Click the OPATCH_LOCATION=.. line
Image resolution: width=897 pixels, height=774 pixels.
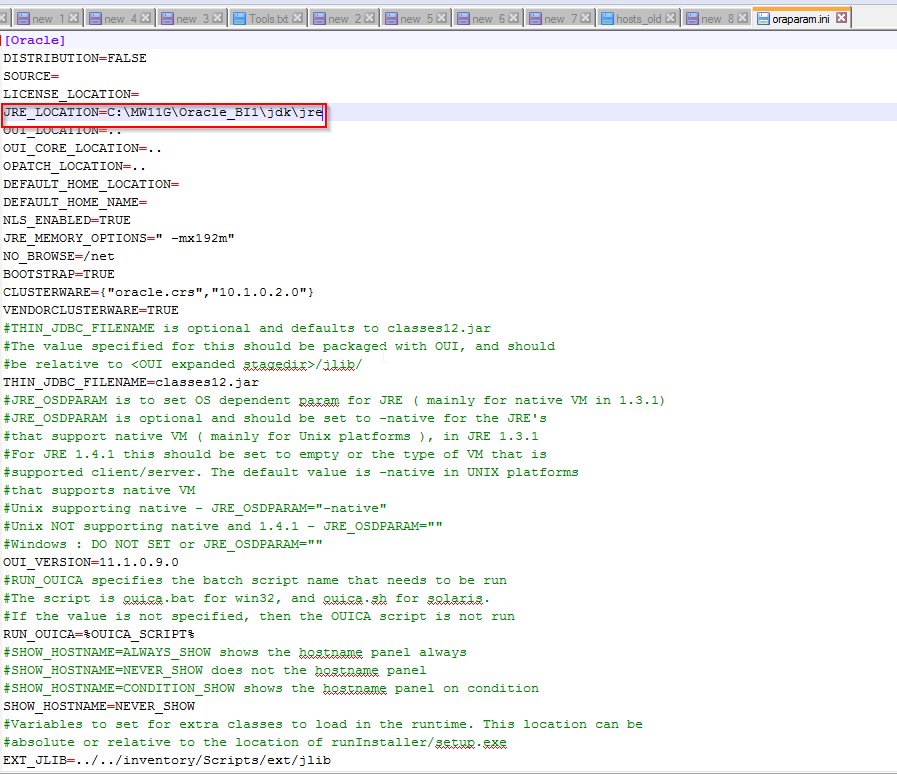pos(74,166)
